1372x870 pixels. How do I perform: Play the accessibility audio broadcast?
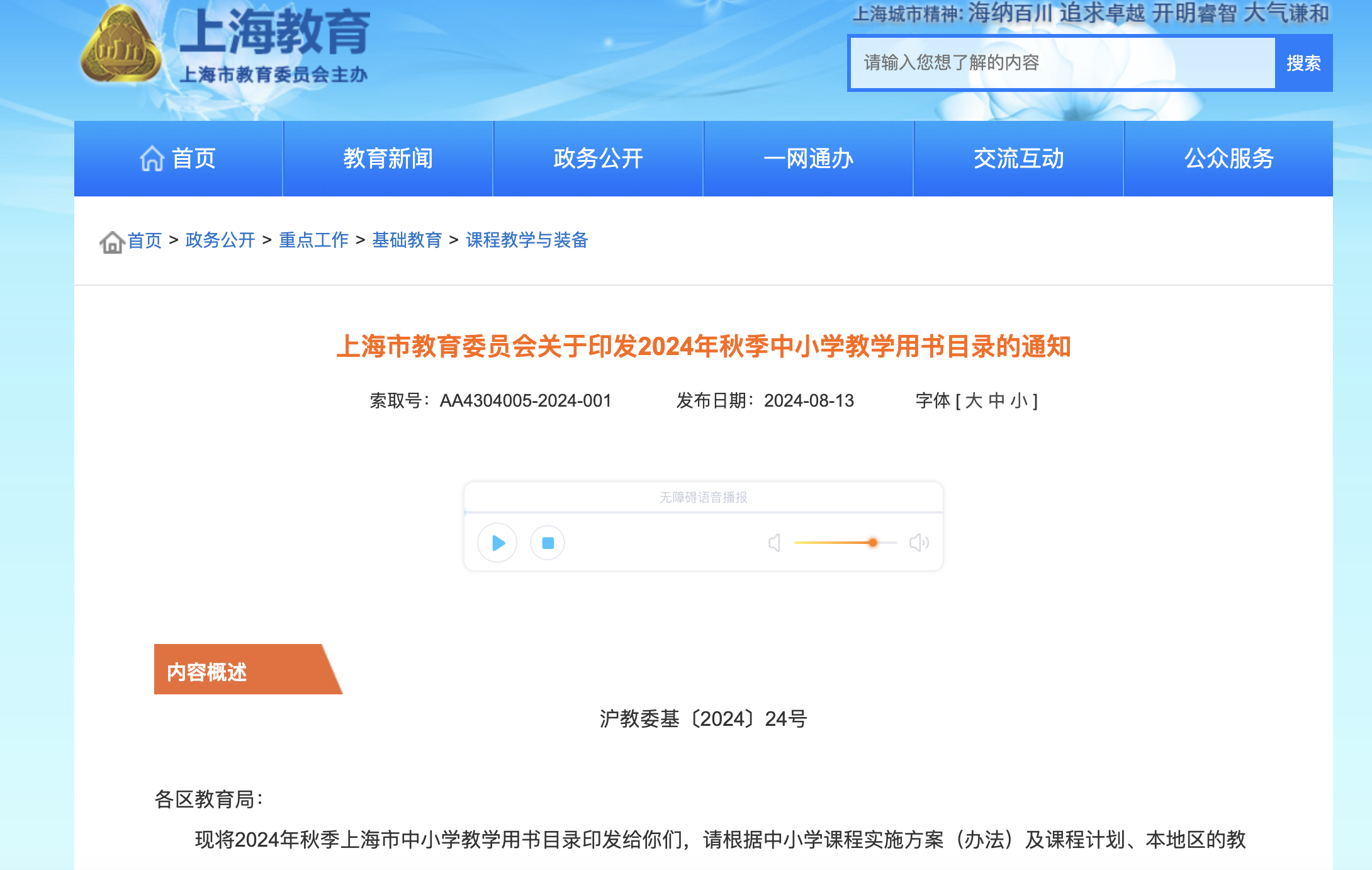(497, 543)
